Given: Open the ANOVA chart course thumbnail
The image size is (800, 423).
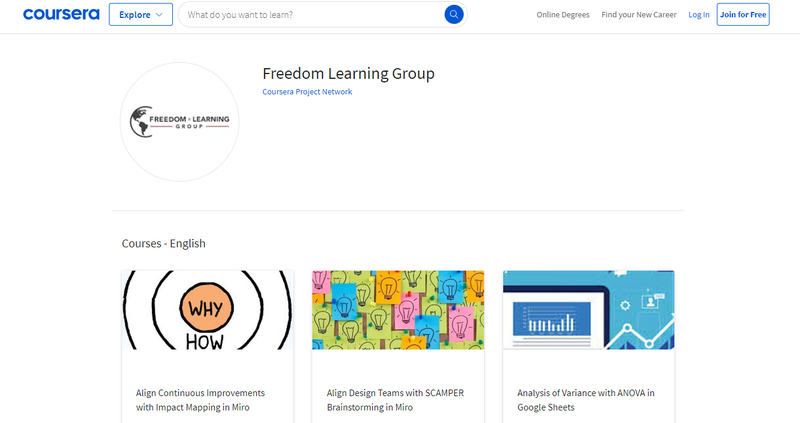Looking at the screenshot, I should 588,309.
